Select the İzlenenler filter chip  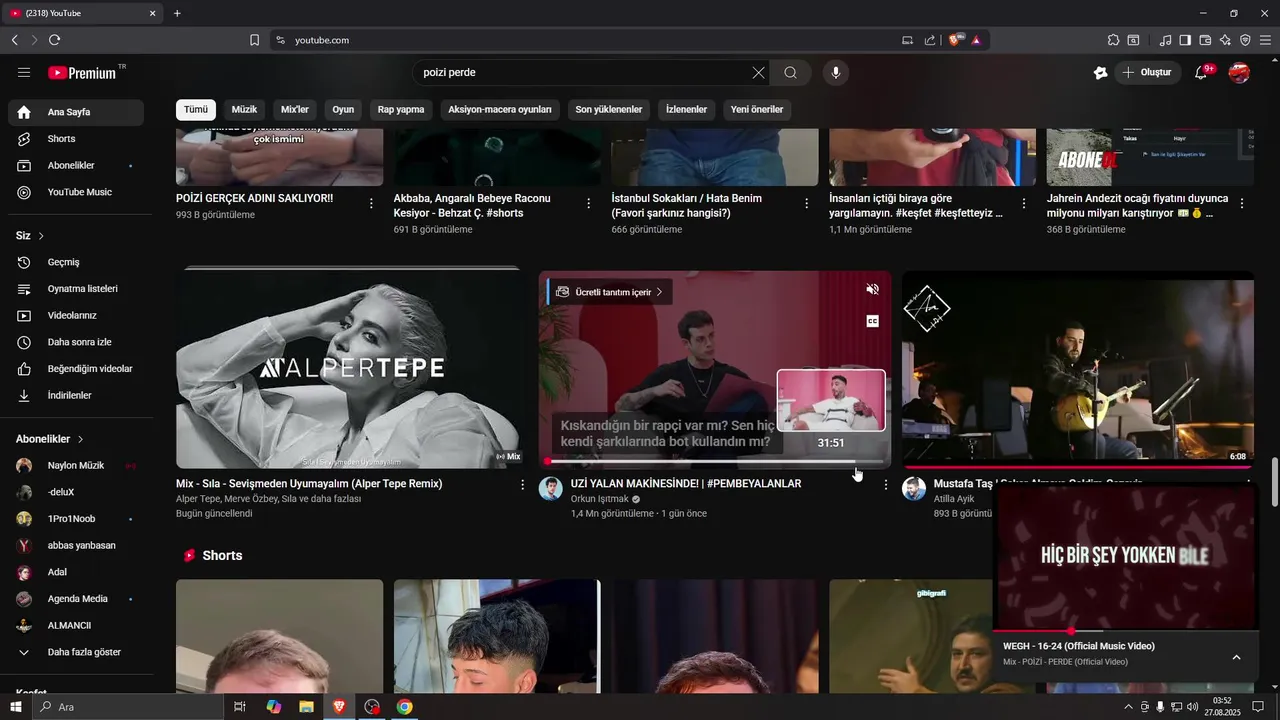point(686,109)
